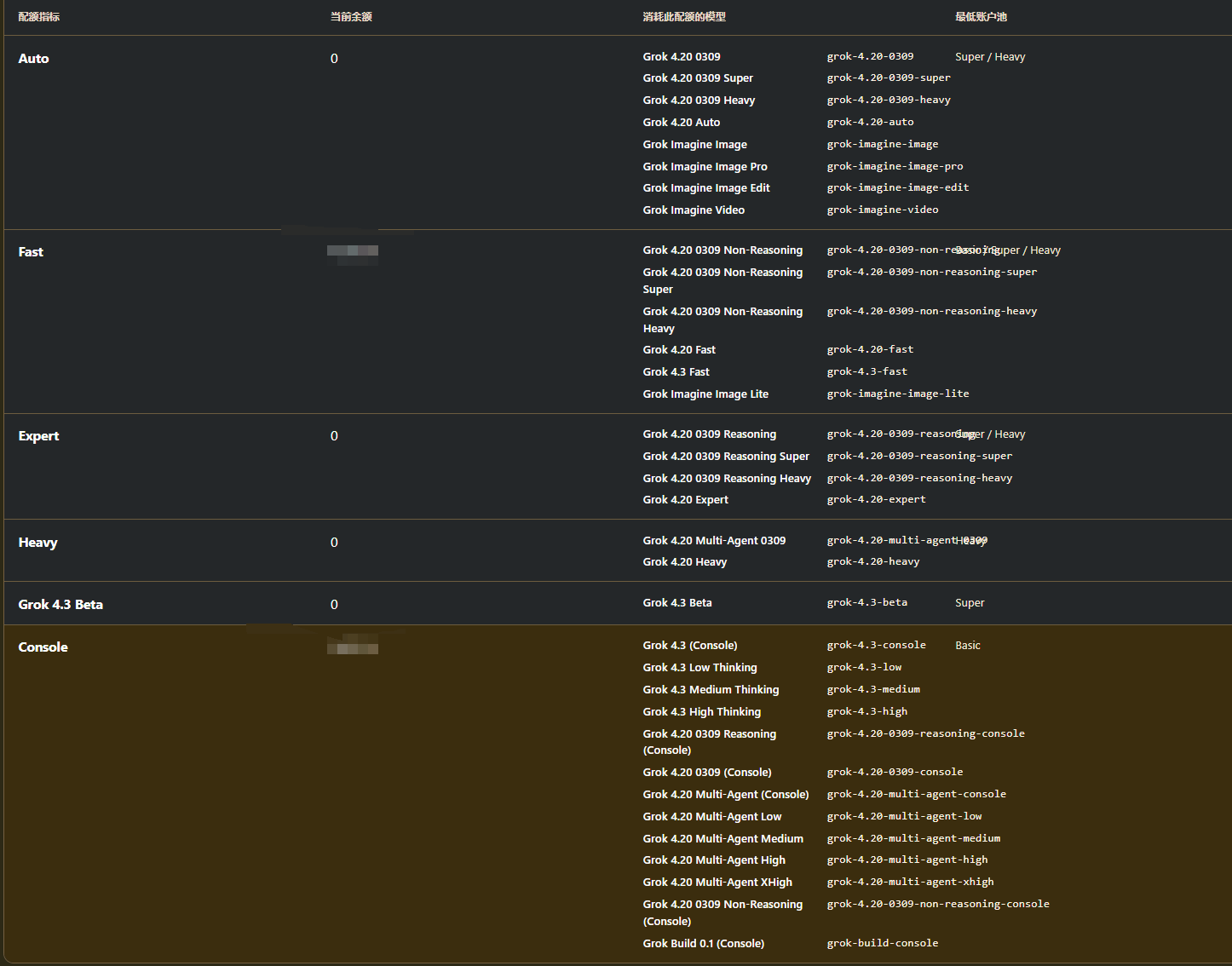Click the model ID grok-4.3-fast
This screenshot has height=966, width=1232.
866,371
